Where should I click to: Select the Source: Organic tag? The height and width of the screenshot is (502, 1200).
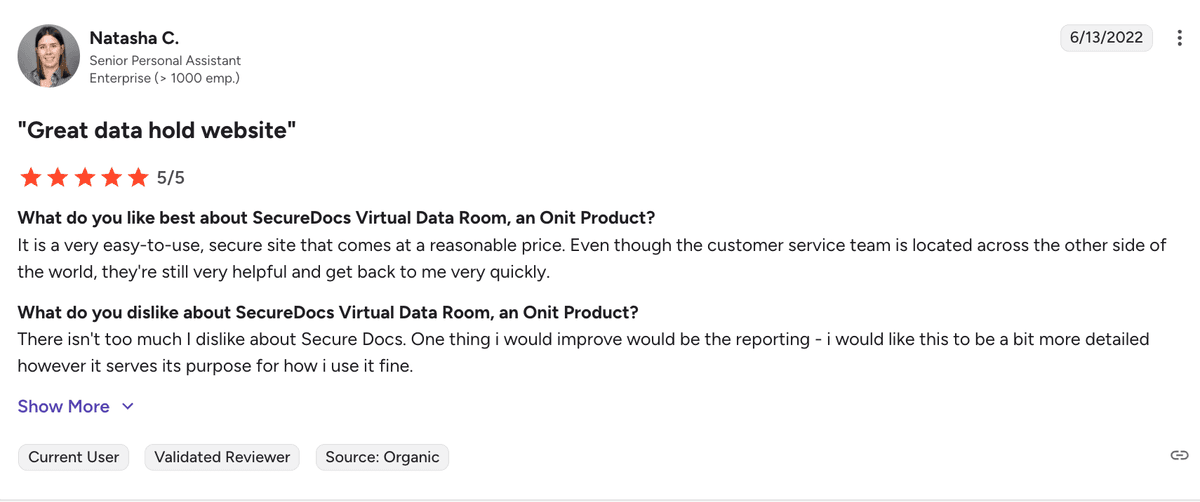tap(382, 457)
